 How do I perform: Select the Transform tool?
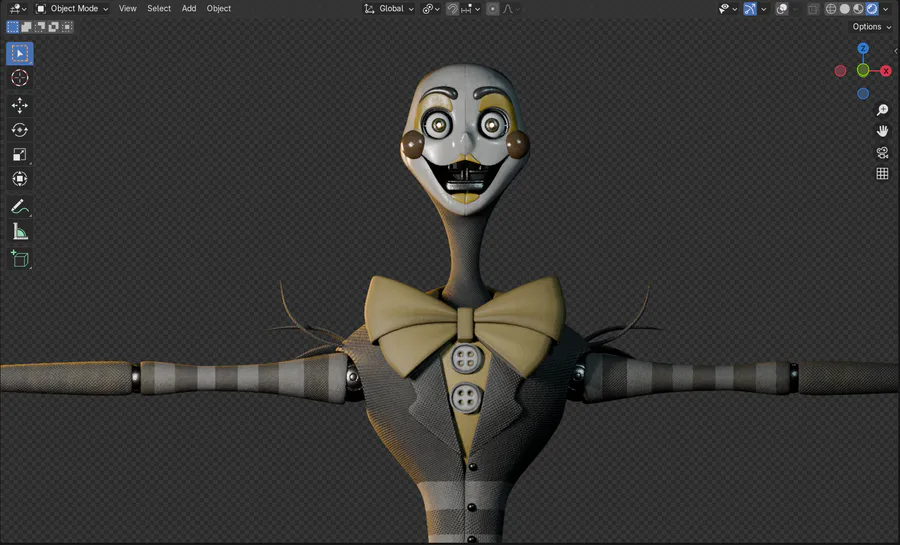[x=20, y=179]
